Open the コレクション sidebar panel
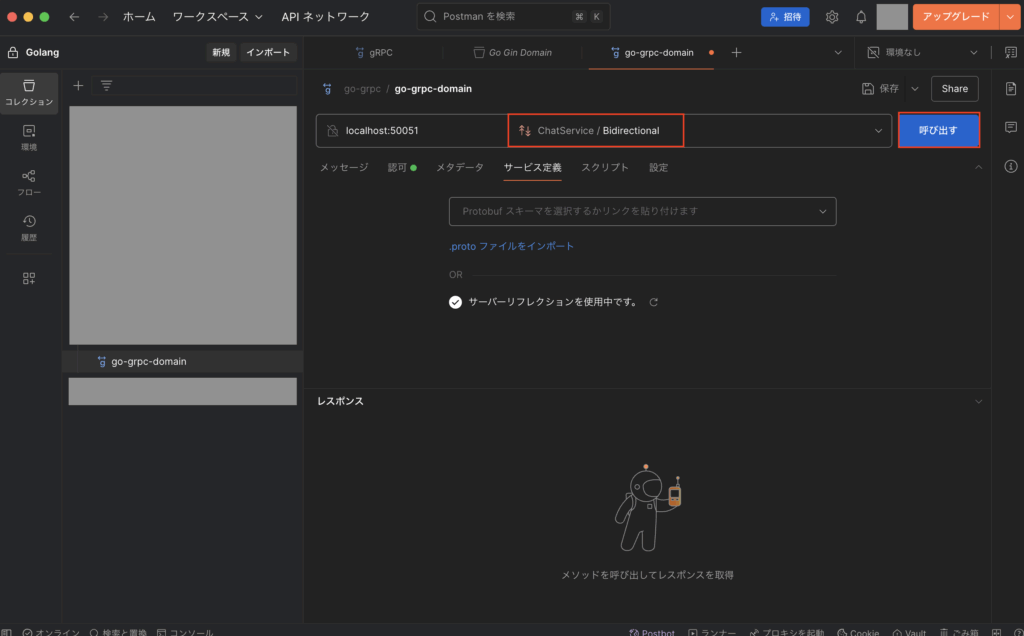 [x=29, y=93]
